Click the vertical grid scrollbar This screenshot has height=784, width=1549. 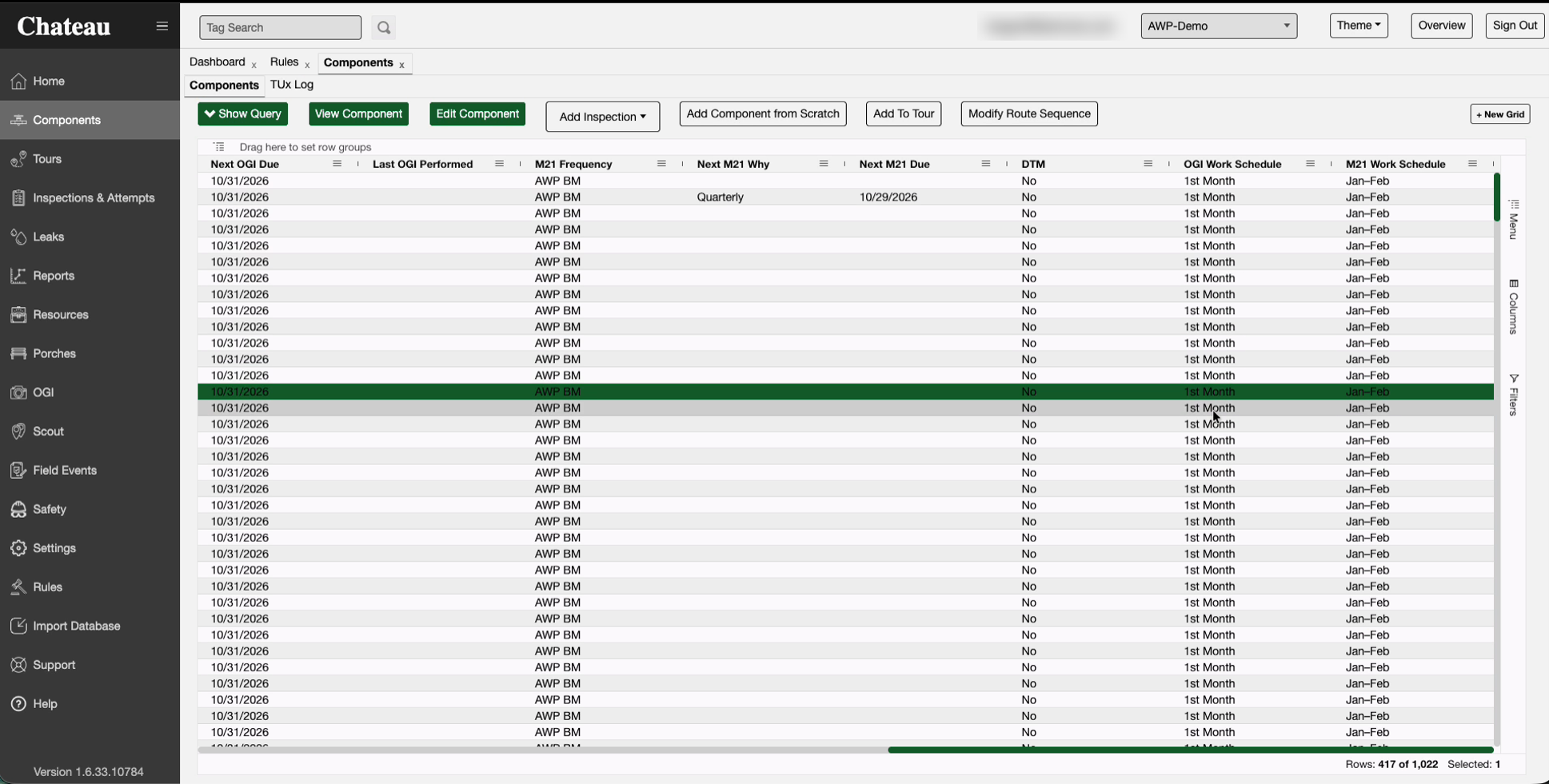[x=1496, y=197]
